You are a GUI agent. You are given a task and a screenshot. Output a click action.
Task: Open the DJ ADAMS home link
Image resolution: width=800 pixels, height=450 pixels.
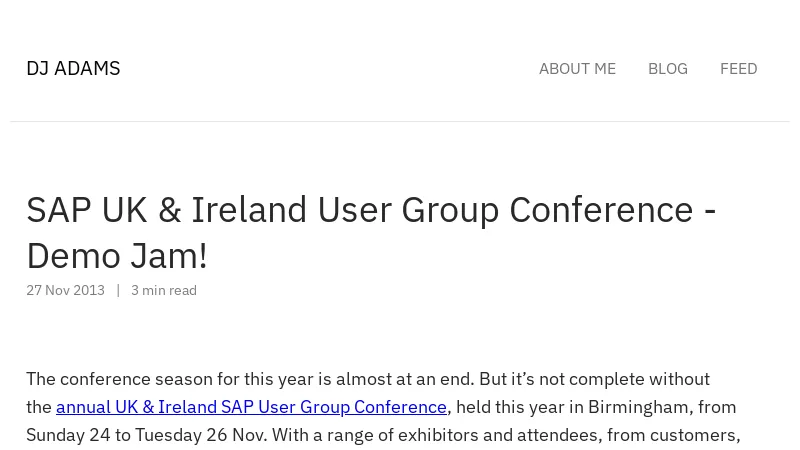coord(73,68)
